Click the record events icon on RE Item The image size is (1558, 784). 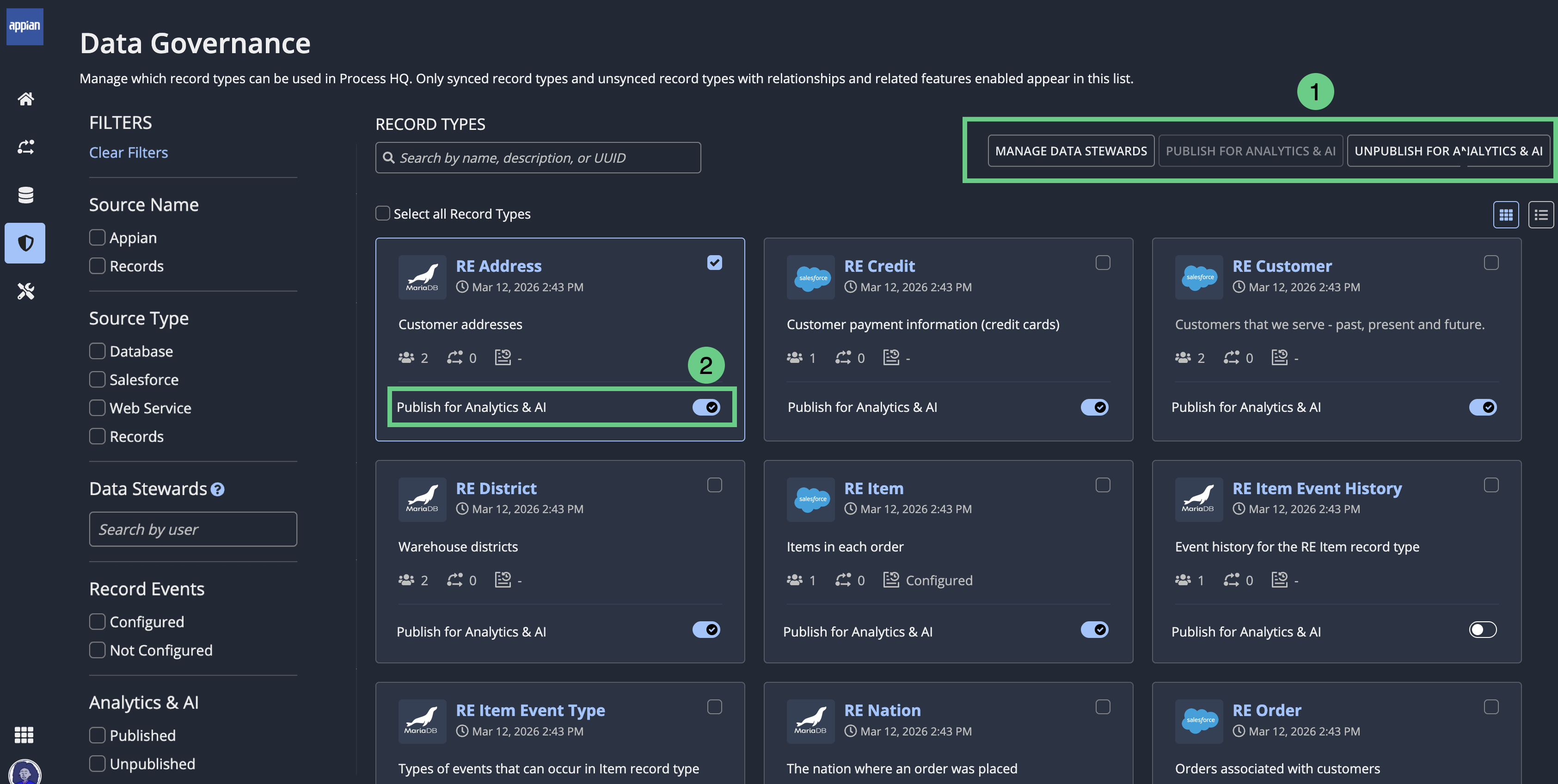(x=891, y=580)
